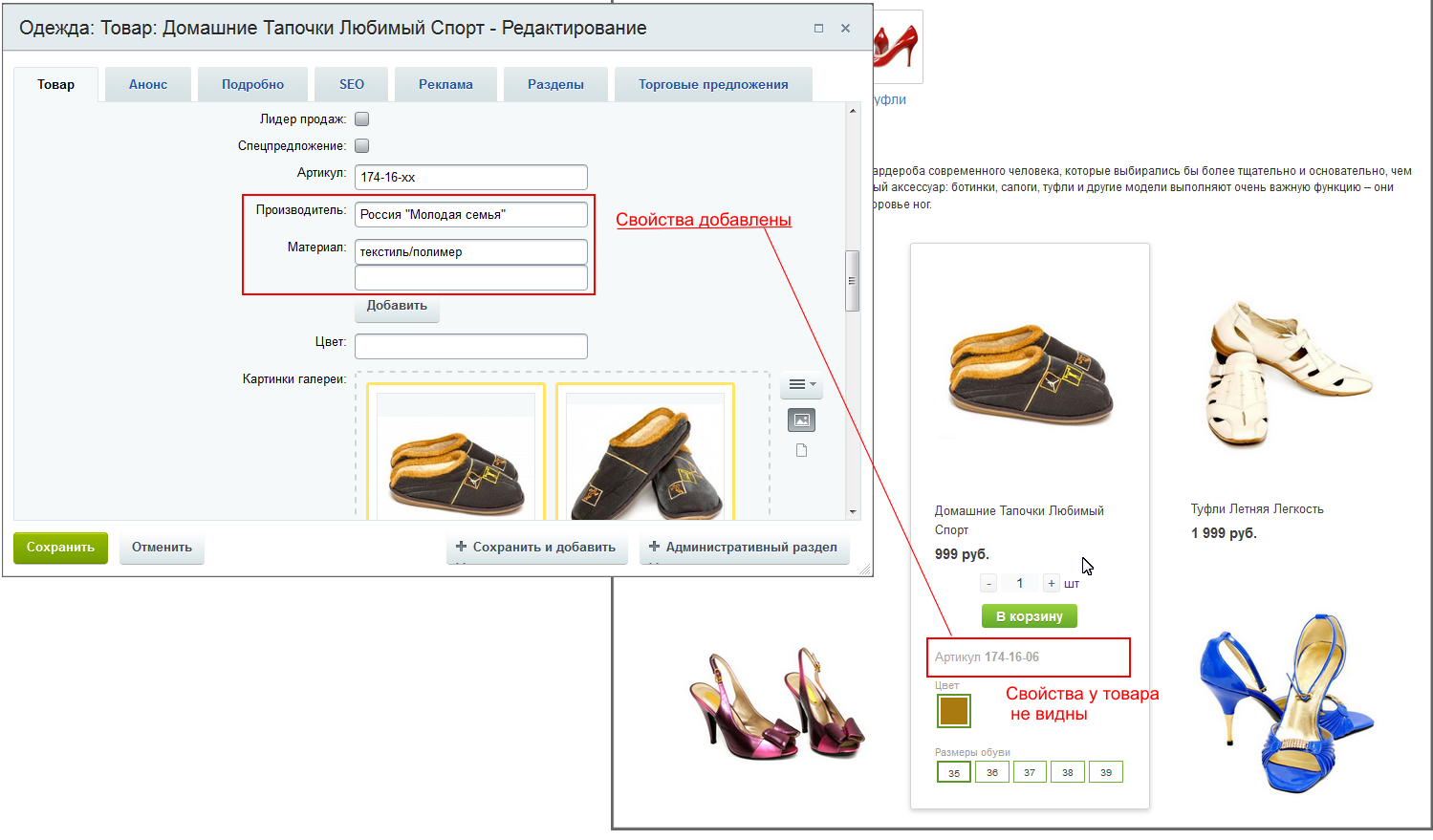Add slippers with В корзину button

tap(1030, 616)
